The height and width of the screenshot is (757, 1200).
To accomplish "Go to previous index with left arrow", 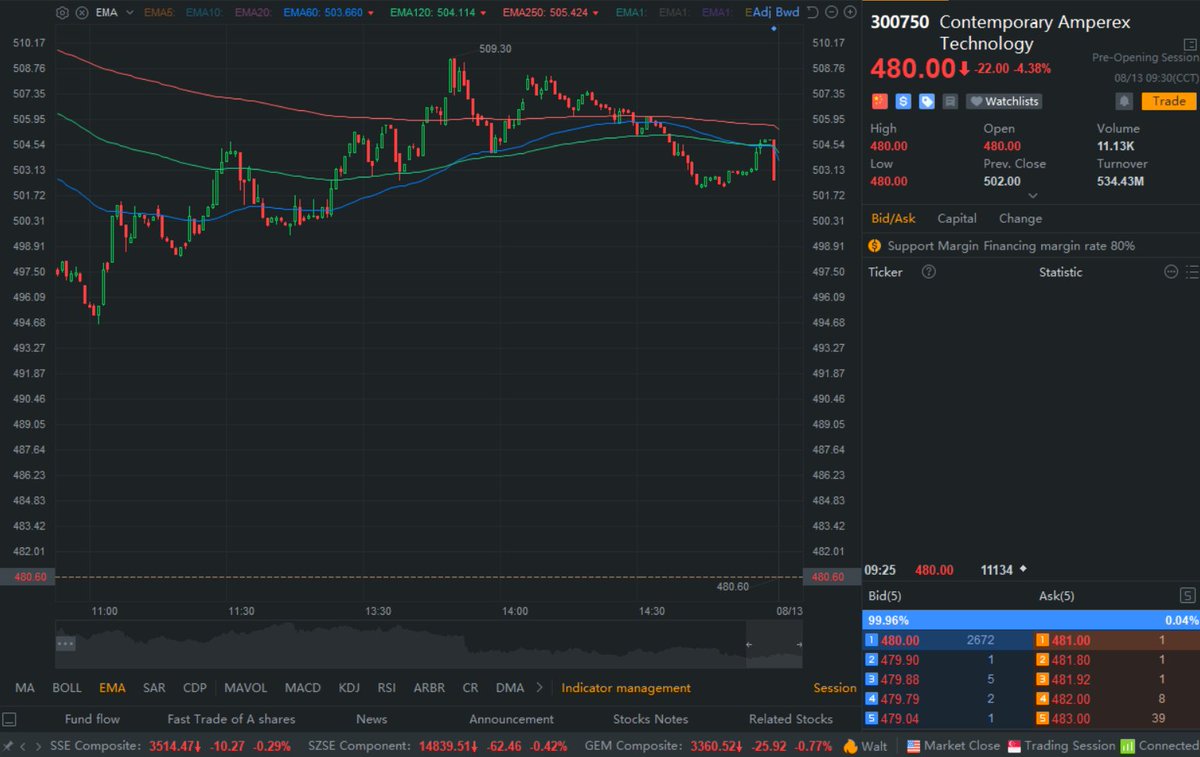I will (24, 746).
